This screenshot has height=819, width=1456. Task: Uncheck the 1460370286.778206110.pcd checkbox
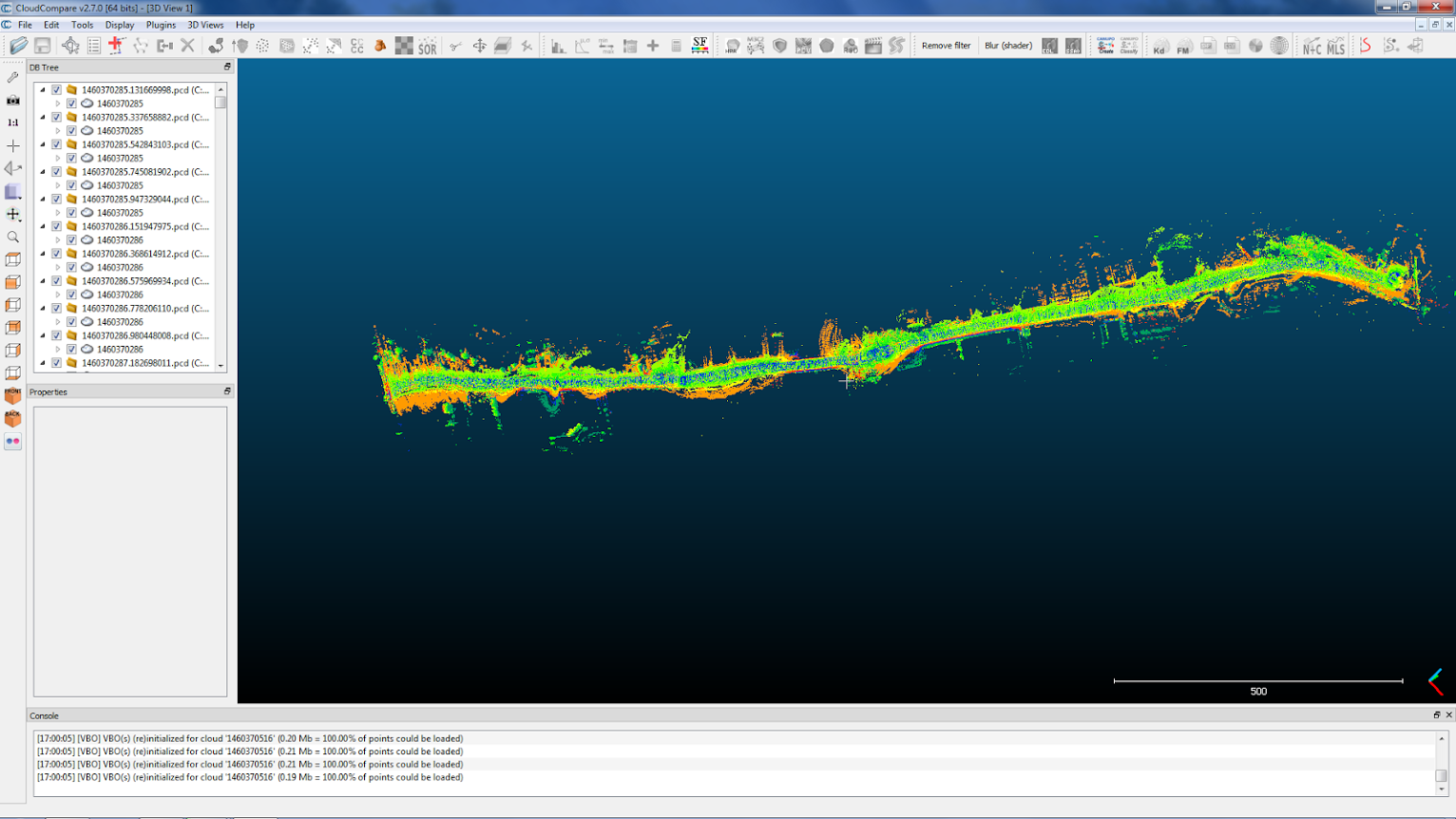[x=56, y=309]
